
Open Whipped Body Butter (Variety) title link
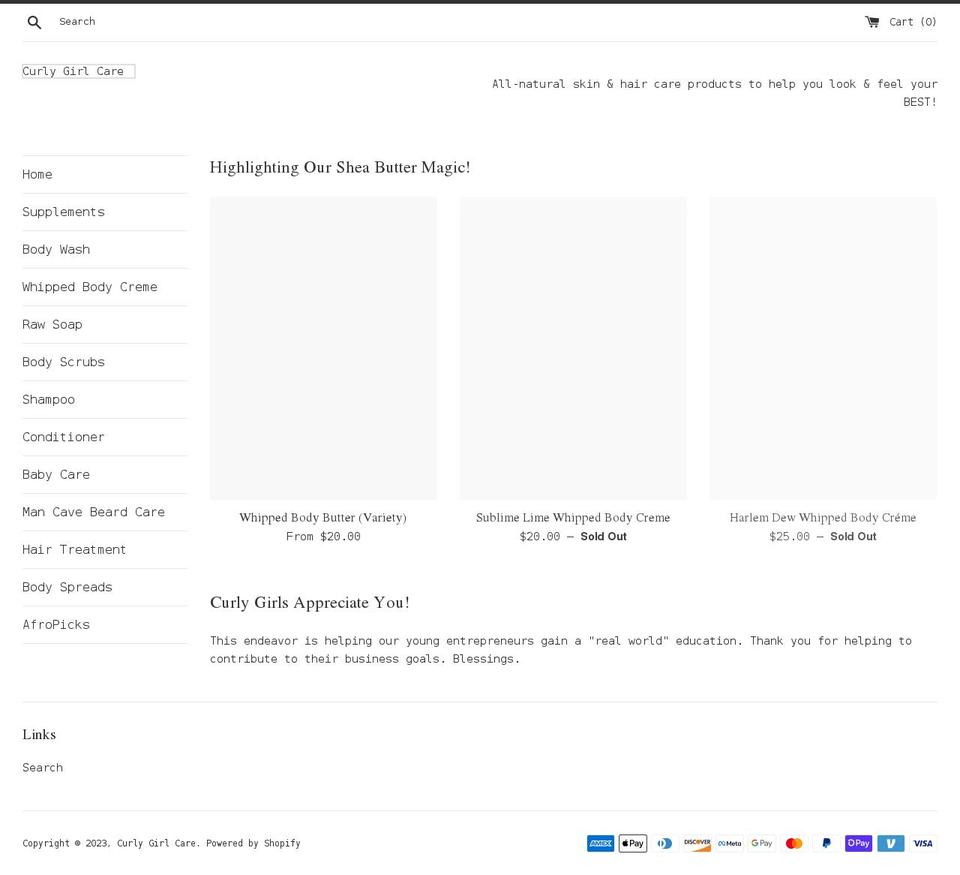tap(323, 517)
